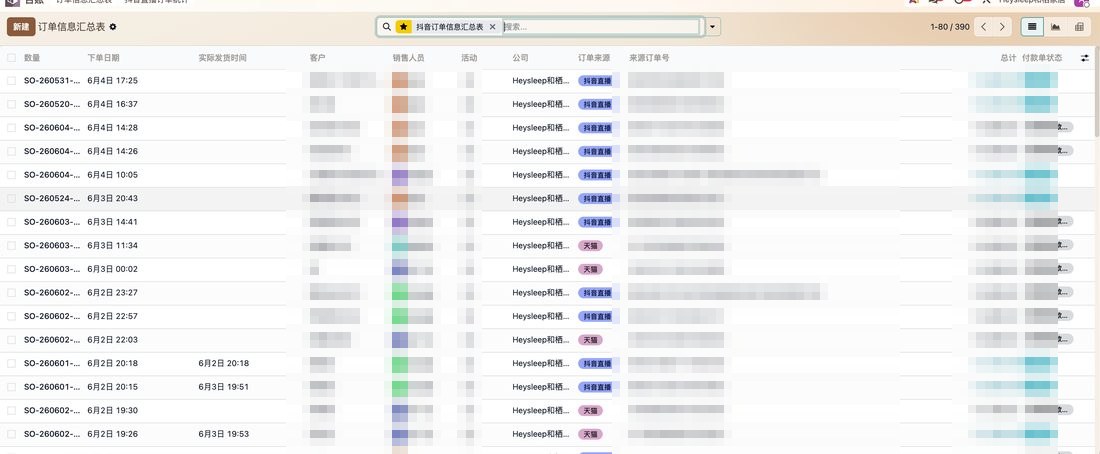Click the 新建 button
The height and width of the screenshot is (454, 1100).
21,27
